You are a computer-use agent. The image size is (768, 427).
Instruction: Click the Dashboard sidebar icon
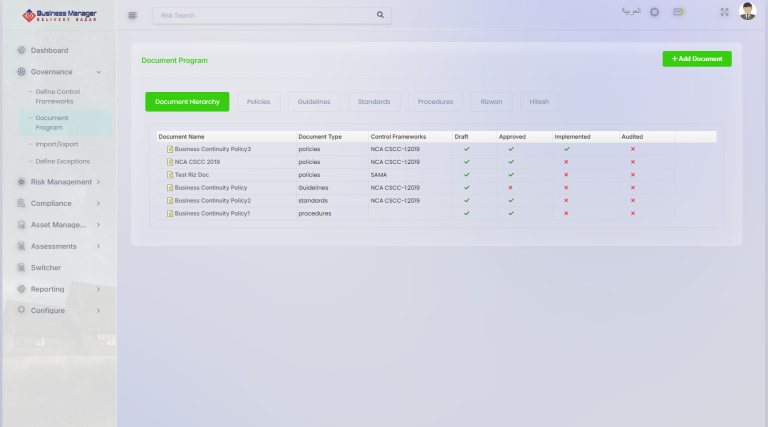point(21,50)
